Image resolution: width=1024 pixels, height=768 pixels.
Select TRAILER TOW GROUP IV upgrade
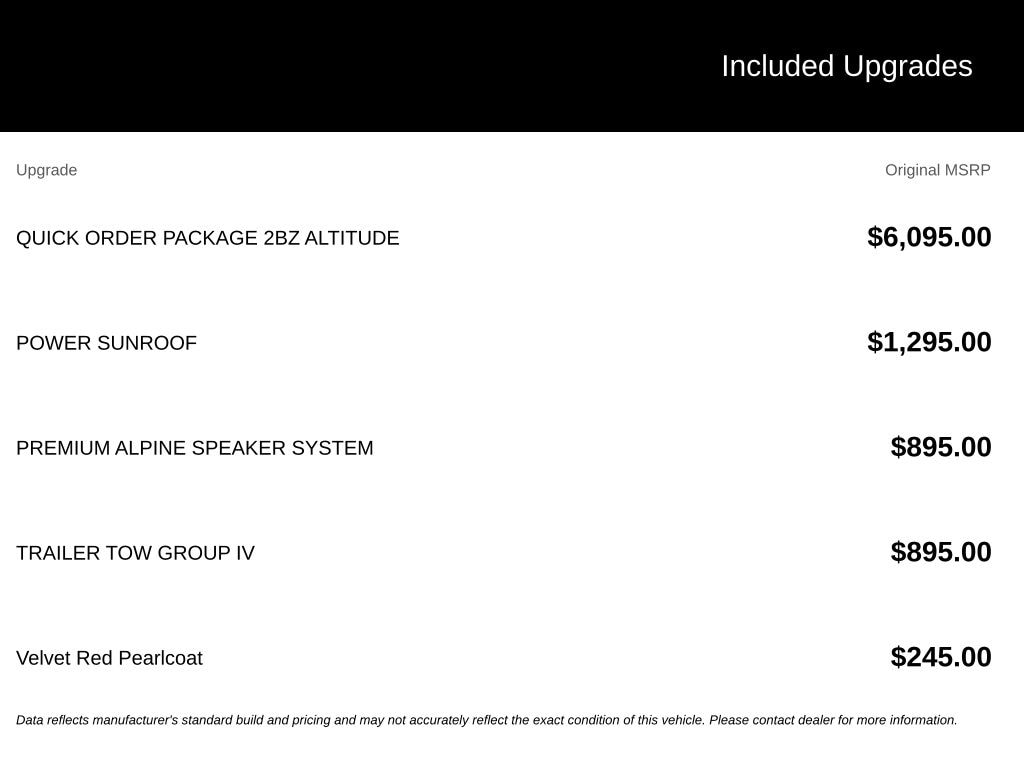135,553
